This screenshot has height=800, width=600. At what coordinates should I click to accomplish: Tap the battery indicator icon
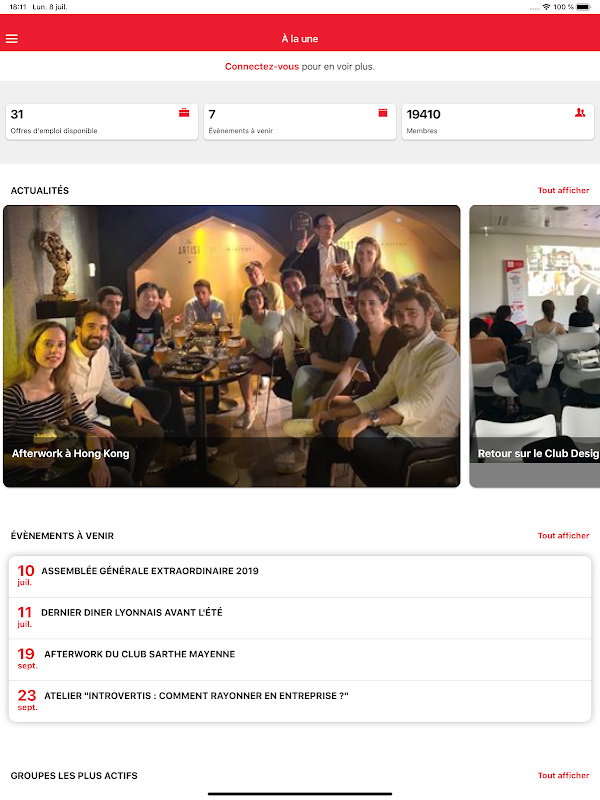pyautogui.click(x=584, y=7)
